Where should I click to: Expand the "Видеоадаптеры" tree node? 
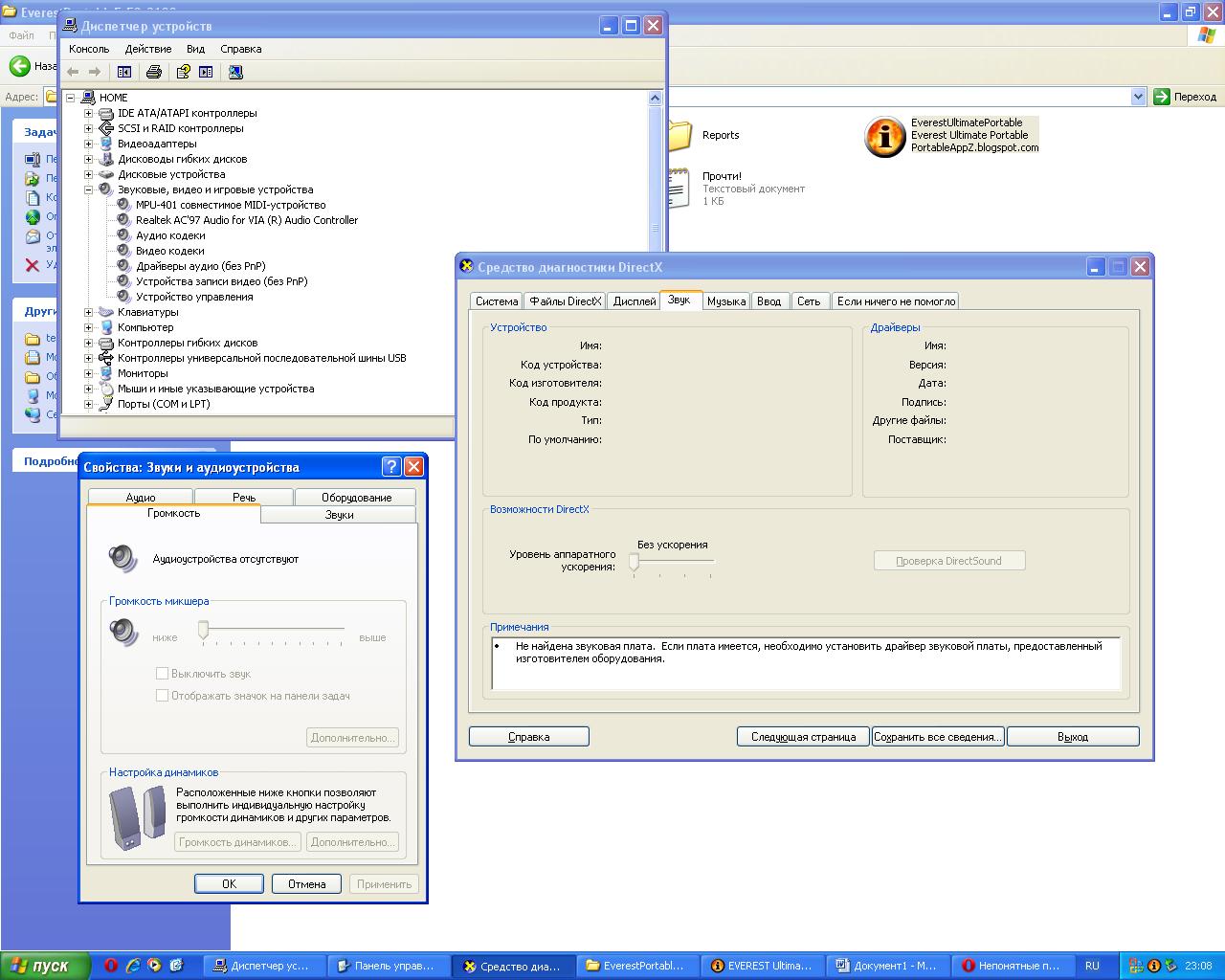pos(88,144)
